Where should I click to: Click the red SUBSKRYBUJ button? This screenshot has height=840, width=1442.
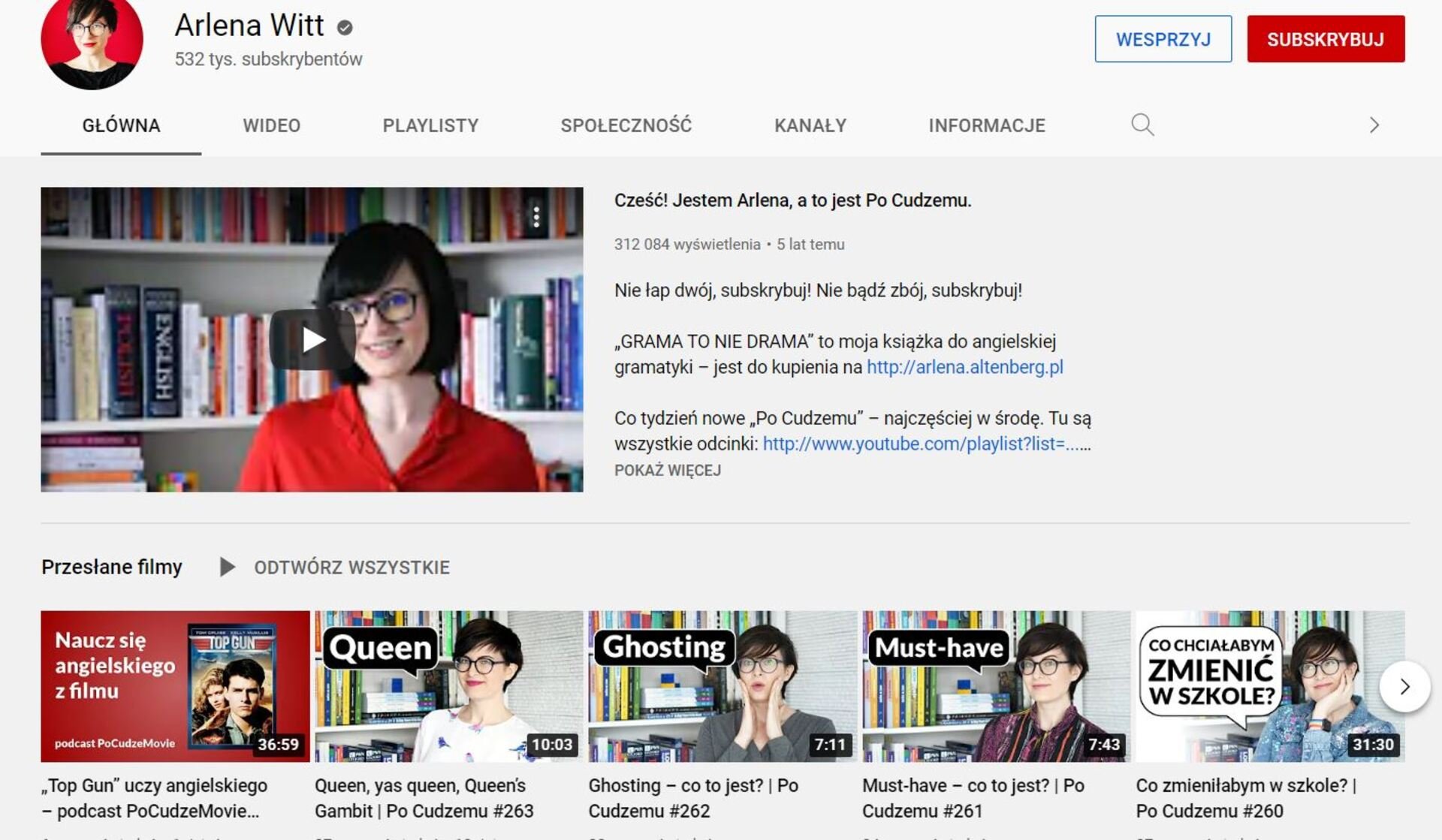pyautogui.click(x=1326, y=39)
